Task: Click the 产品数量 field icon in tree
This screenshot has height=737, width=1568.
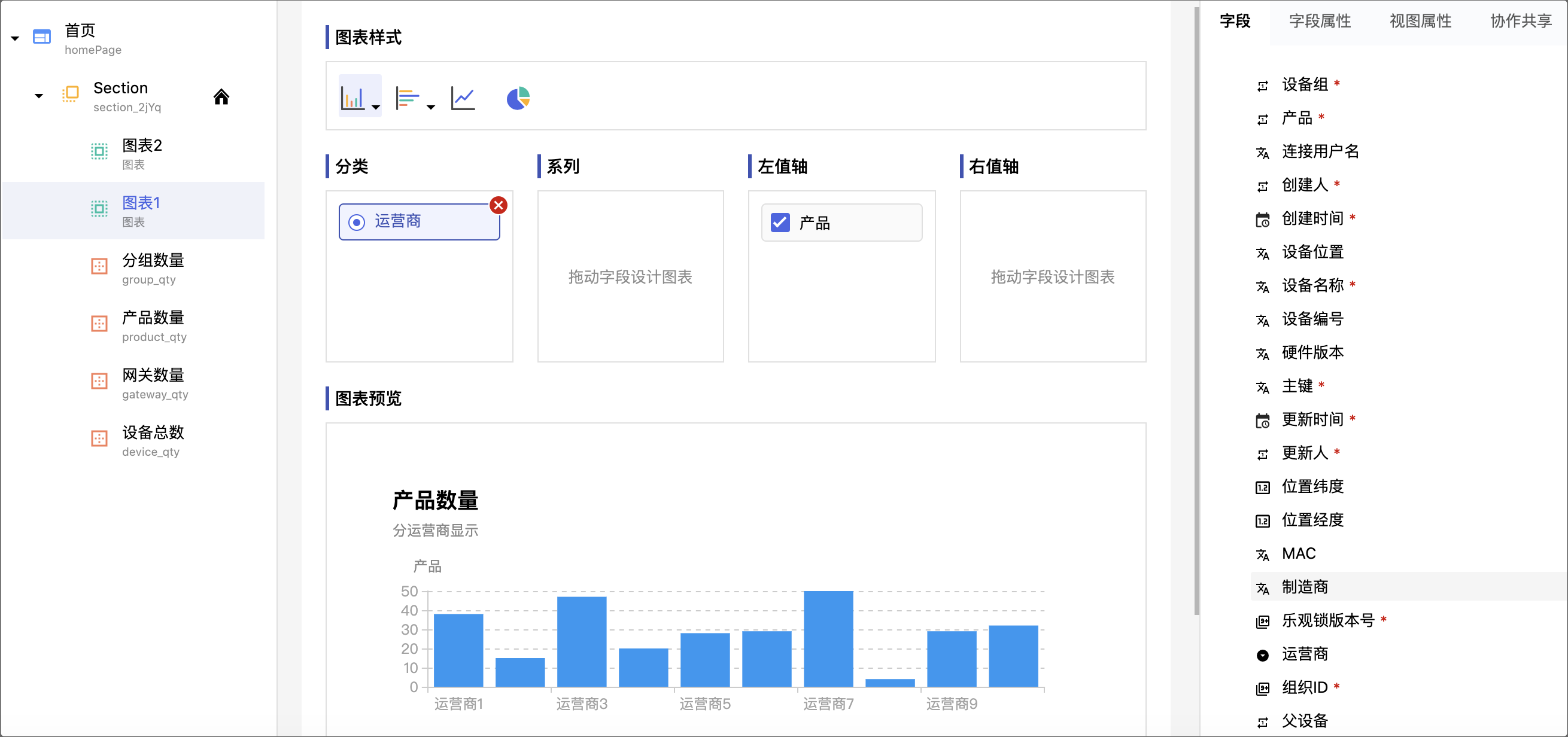Action: (99, 323)
